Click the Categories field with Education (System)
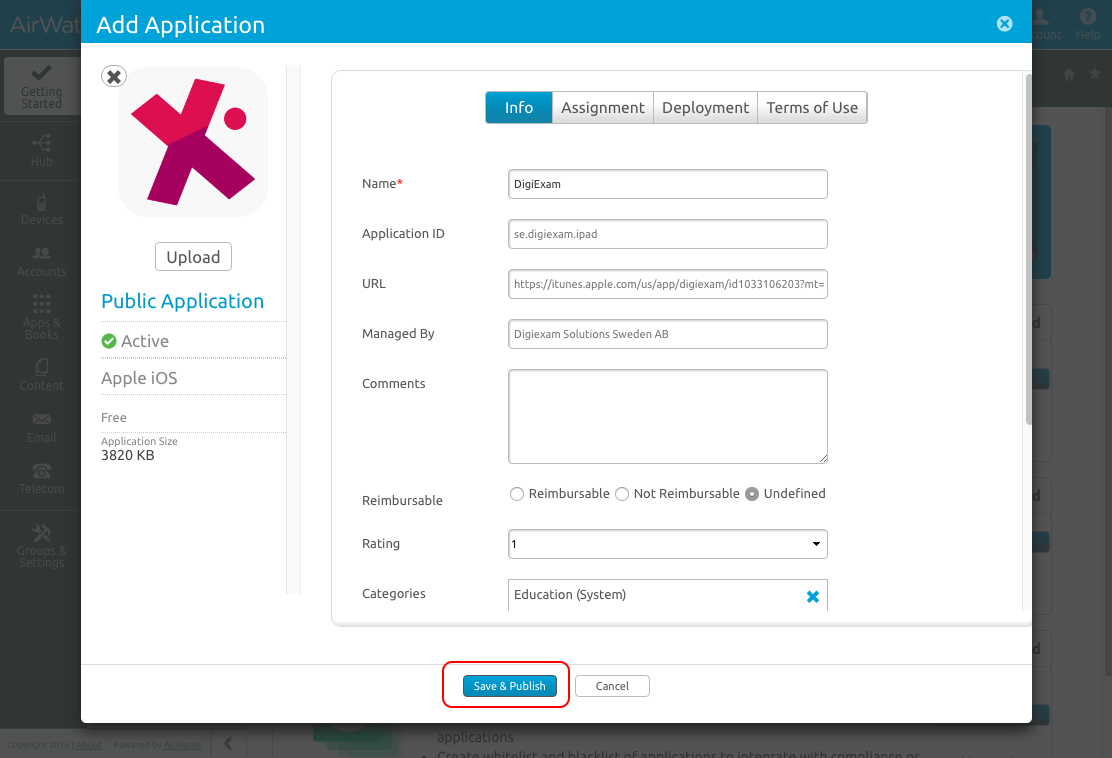The height and width of the screenshot is (758, 1112). tap(667, 595)
